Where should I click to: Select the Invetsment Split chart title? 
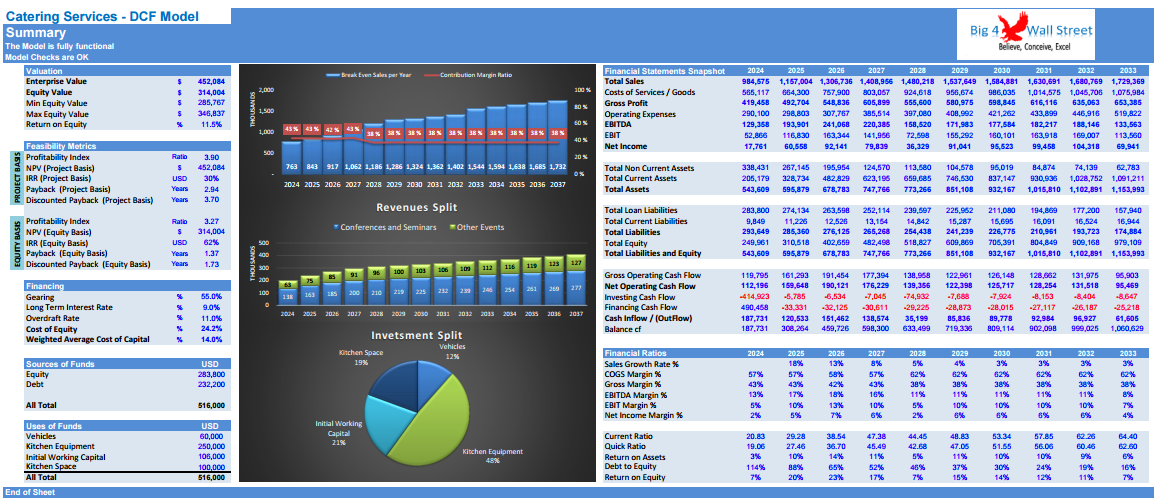(x=417, y=335)
